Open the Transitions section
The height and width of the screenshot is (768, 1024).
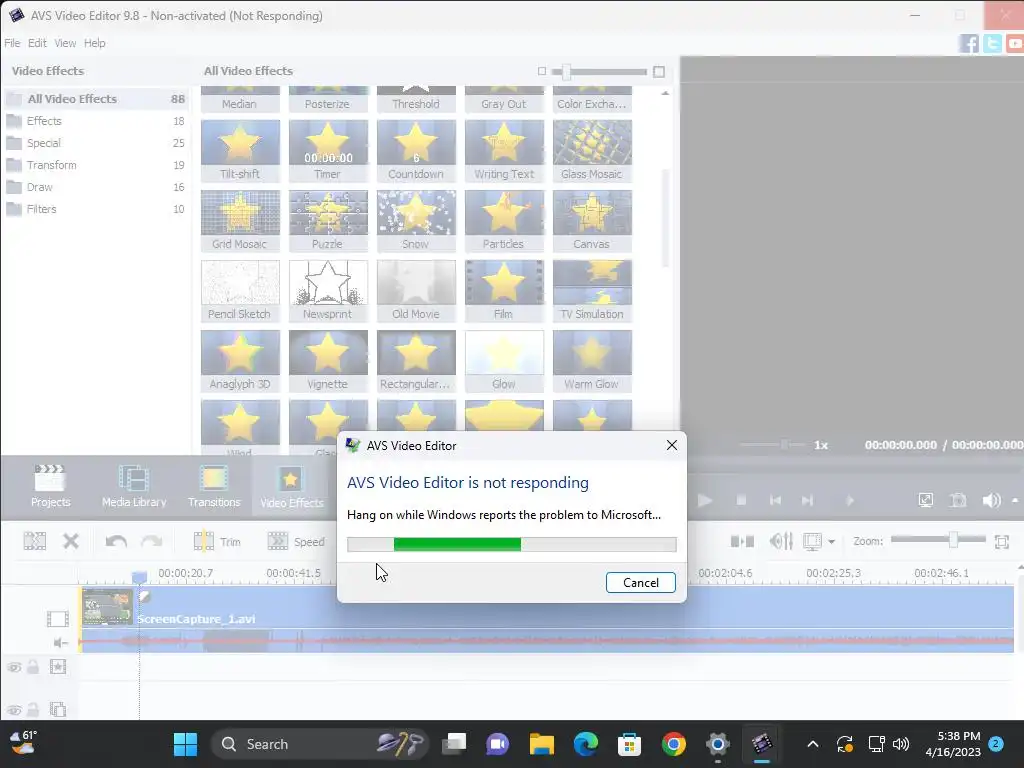[x=214, y=486]
